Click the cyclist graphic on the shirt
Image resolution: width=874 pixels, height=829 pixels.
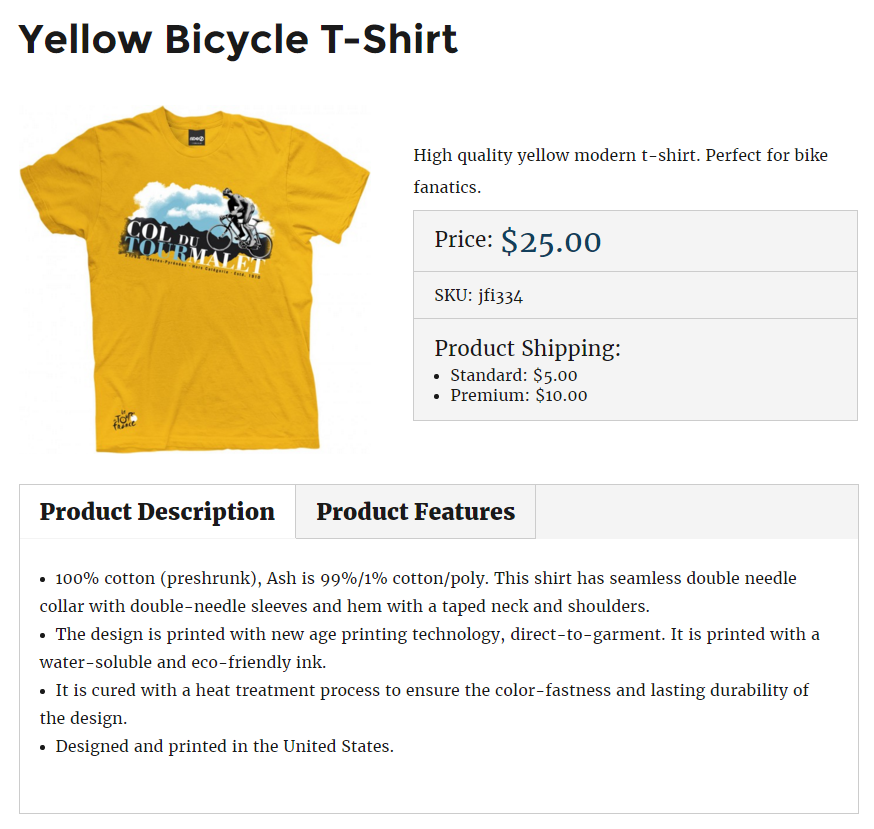(x=240, y=223)
